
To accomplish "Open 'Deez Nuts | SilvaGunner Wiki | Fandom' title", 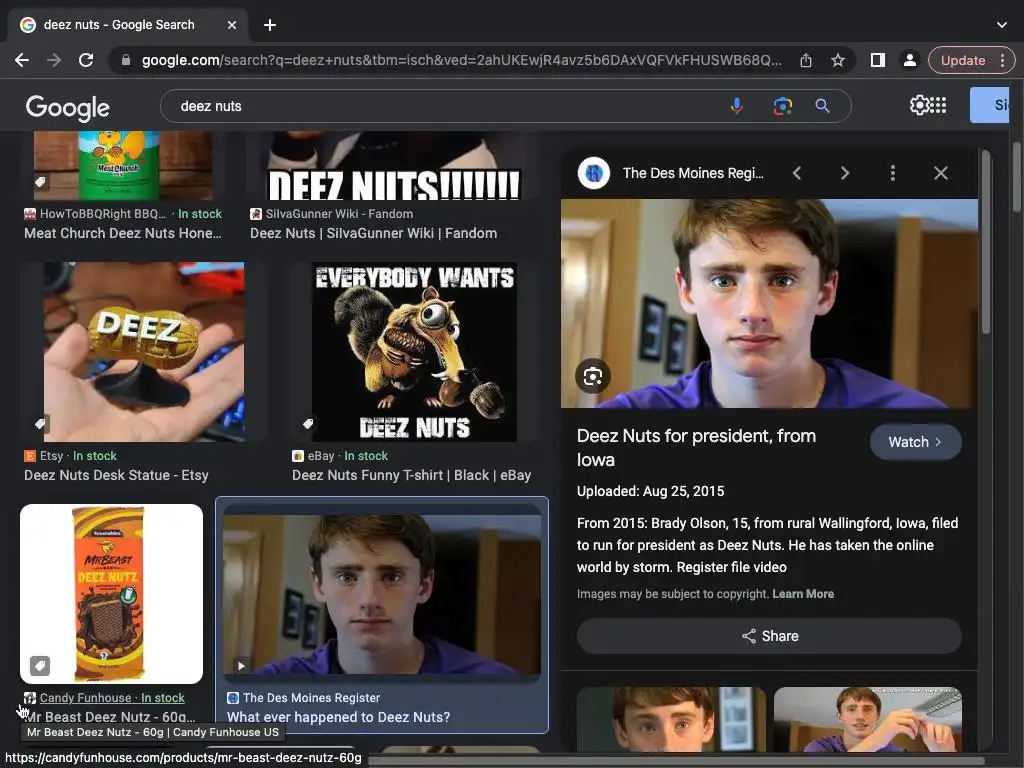I will point(374,233).
